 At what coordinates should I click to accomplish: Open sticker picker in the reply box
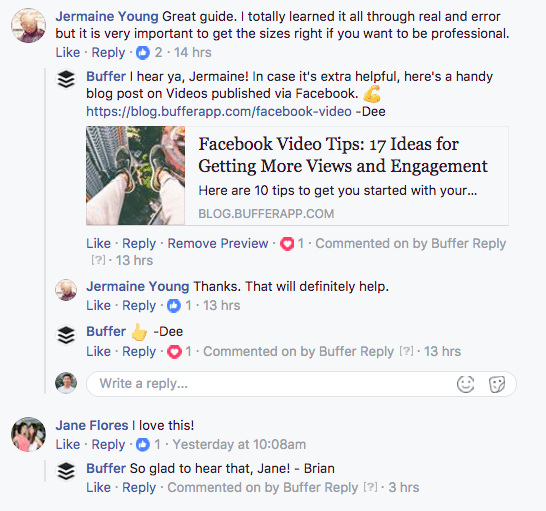pyautogui.click(x=497, y=385)
